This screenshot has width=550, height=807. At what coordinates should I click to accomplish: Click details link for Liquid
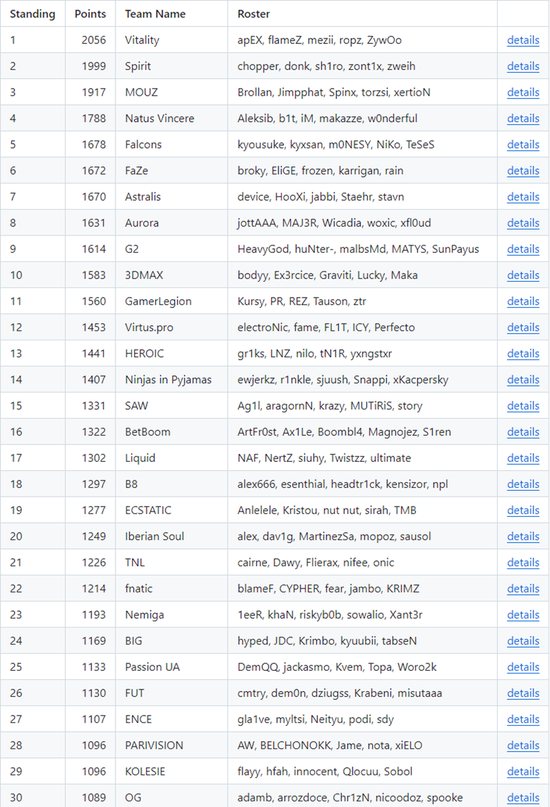(523, 458)
